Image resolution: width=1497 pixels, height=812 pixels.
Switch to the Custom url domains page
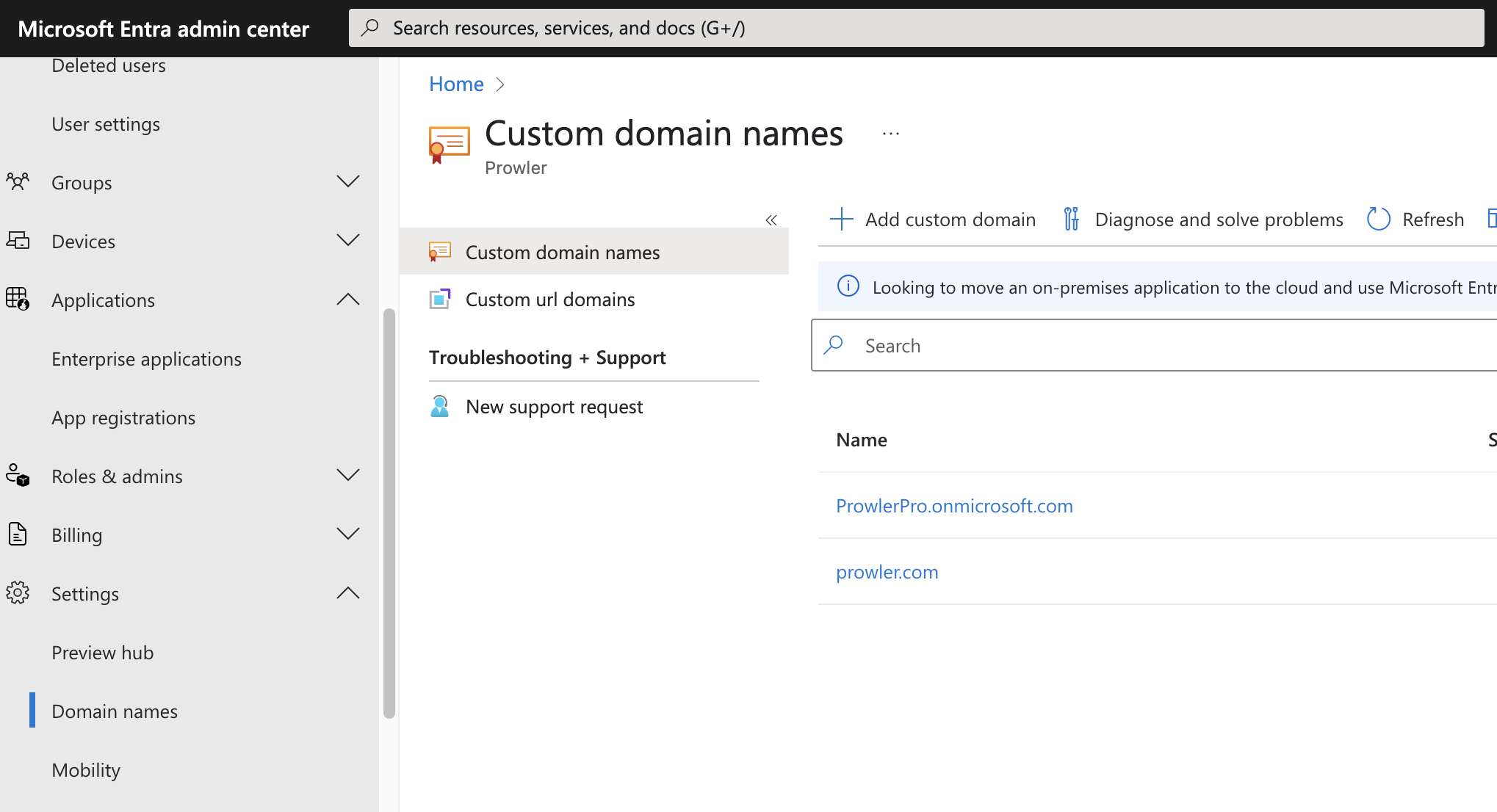549,299
